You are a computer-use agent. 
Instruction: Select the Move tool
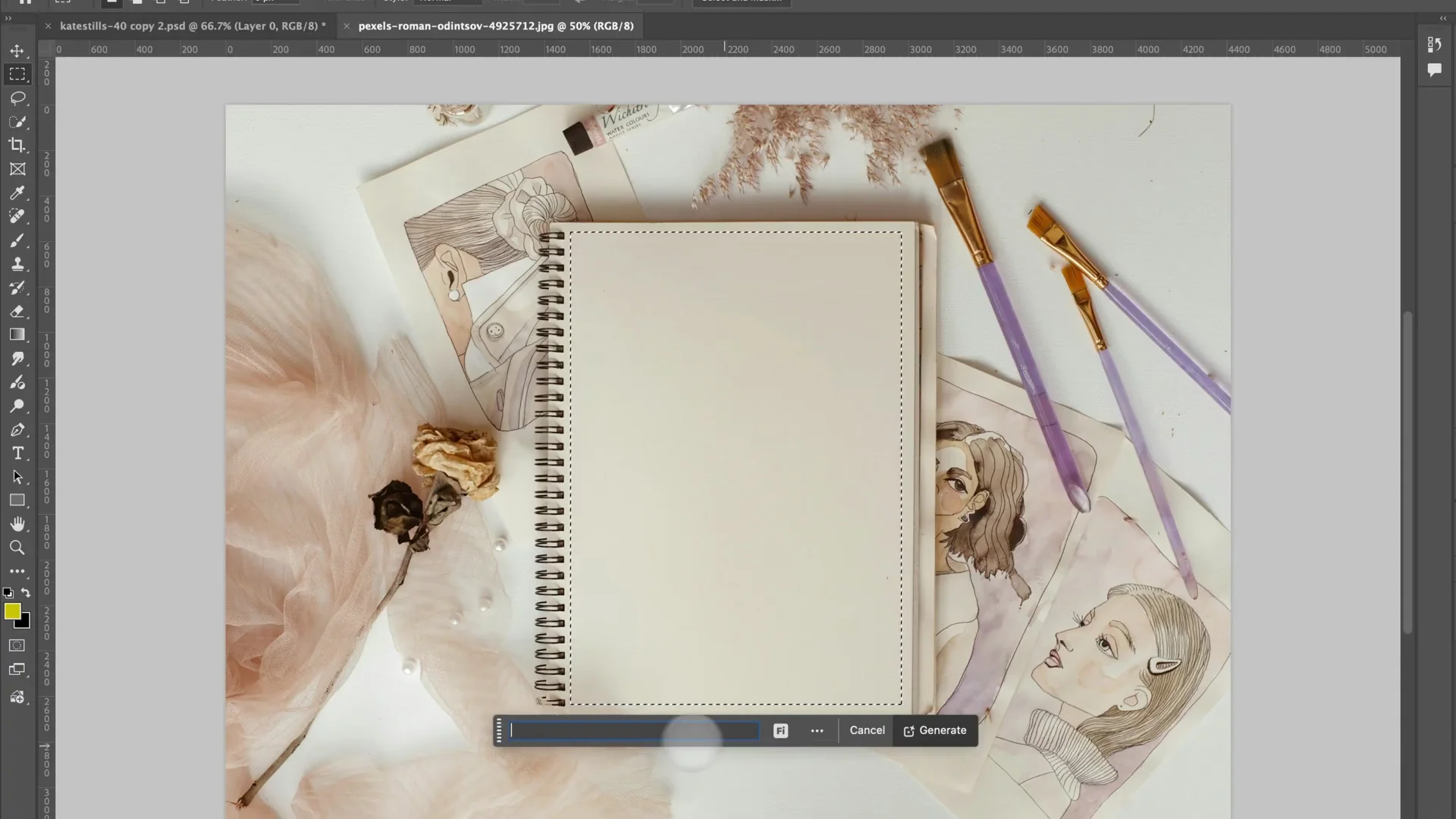click(17, 51)
